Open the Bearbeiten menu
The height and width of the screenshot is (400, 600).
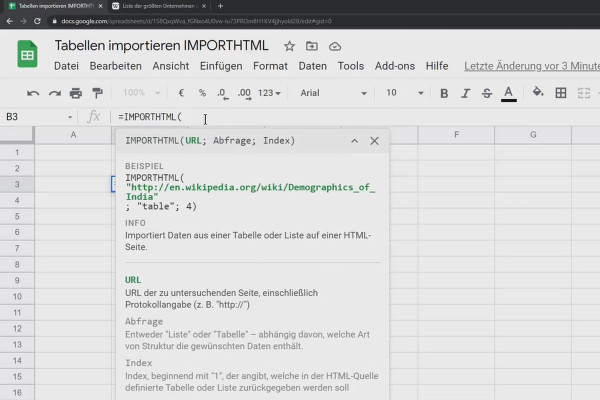point(116,66)
